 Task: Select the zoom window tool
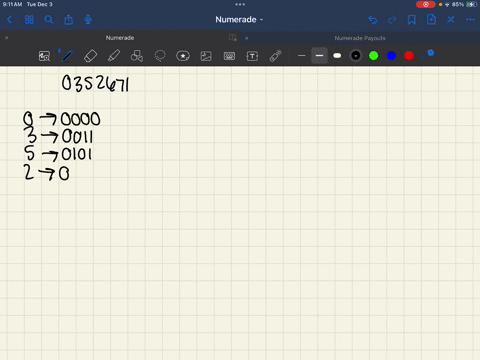44,56
